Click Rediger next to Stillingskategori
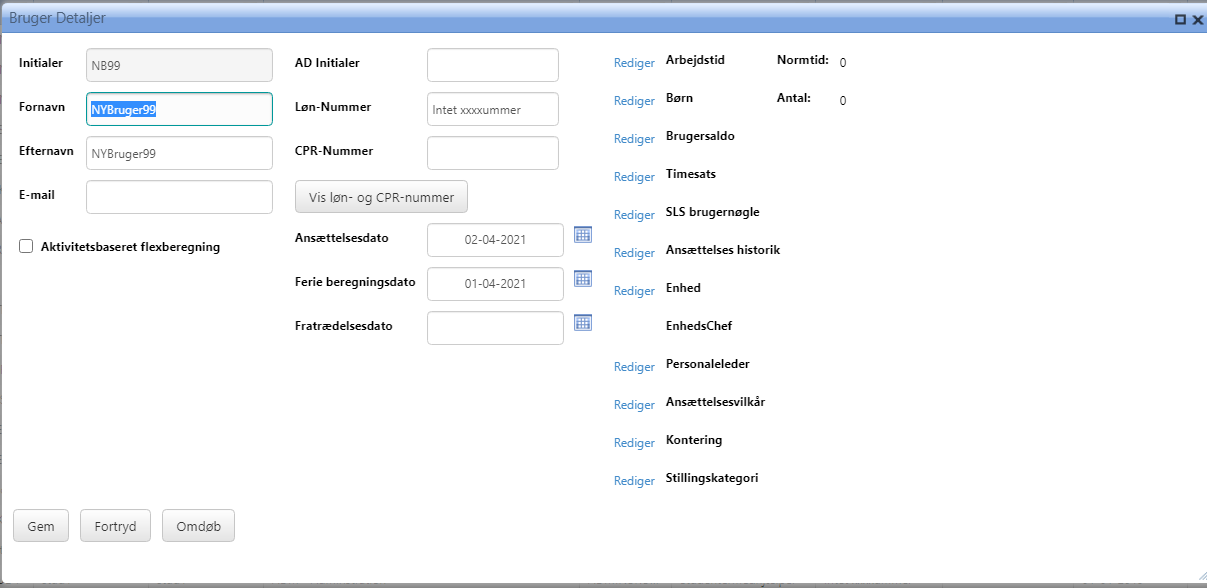Screen dimensions: 1207x588 click(634, 481)
